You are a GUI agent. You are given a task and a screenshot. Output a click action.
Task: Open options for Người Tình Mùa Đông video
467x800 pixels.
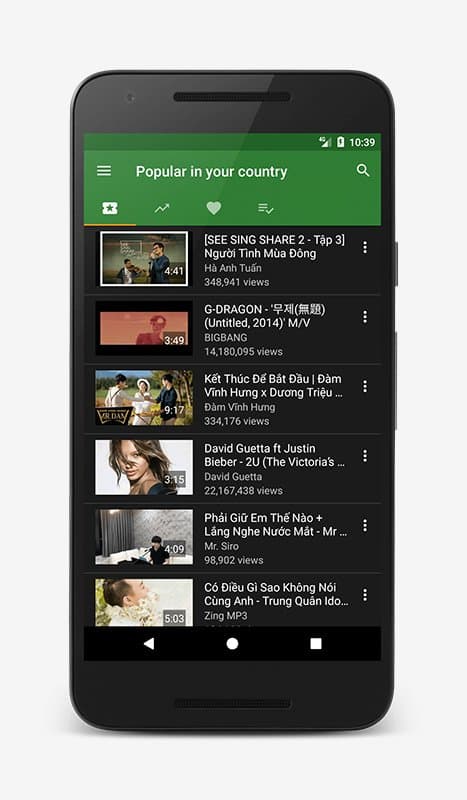point(365,247)
